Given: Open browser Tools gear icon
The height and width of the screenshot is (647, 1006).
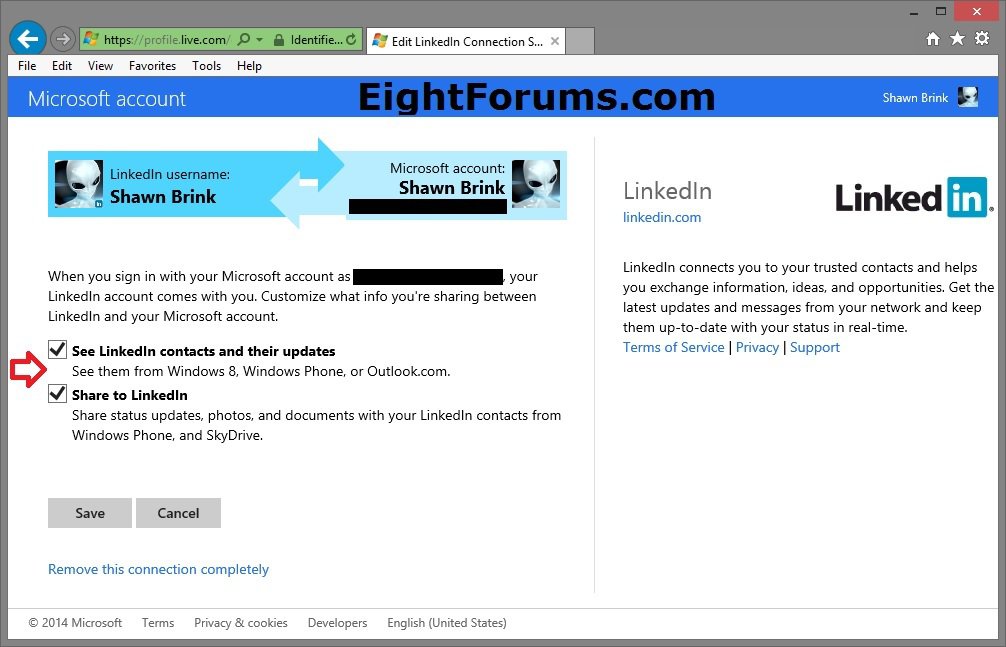Looking at the screenshot, I should (x=982, y=39).
